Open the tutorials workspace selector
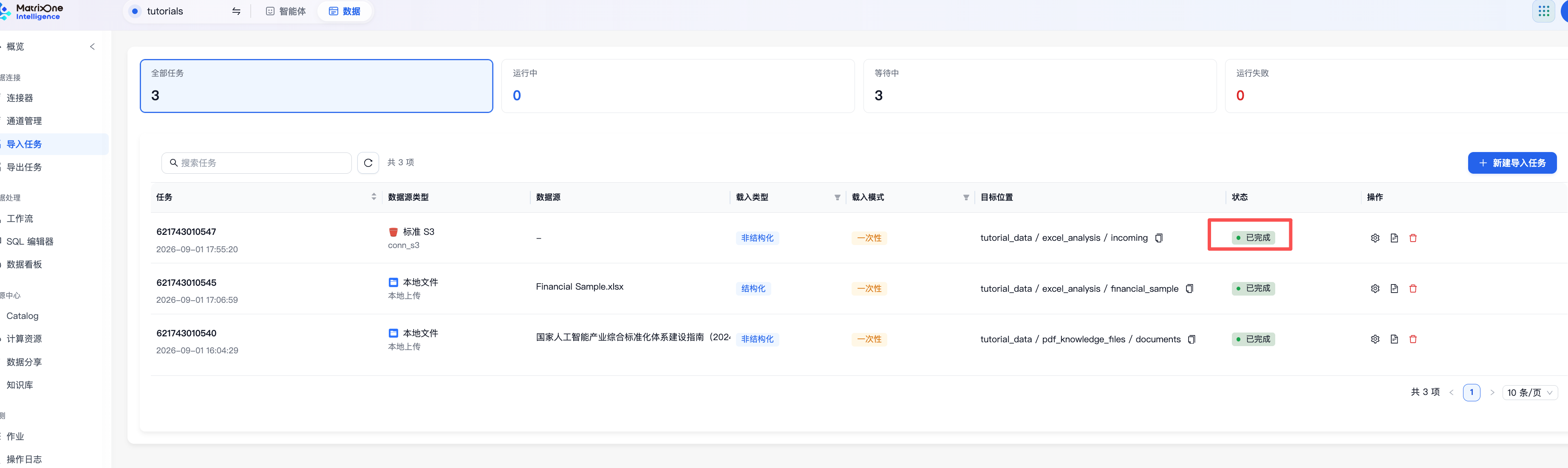This screenshot has width=1568, height=468. click(x=186, y=11)
